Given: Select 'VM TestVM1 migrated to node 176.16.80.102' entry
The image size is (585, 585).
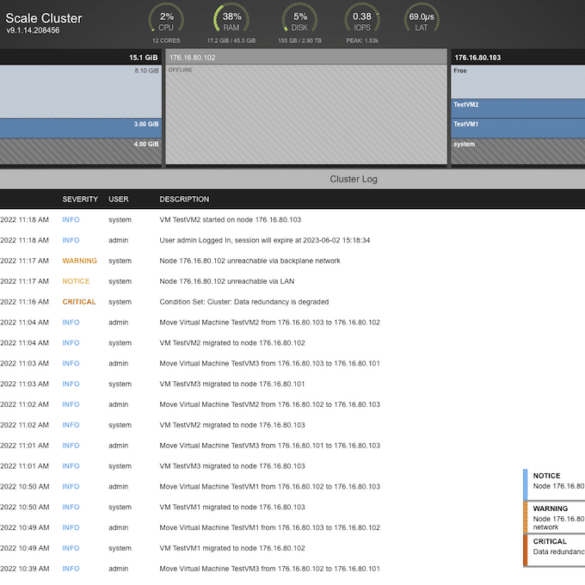Looking at the screenshot, I should [232, 548].
